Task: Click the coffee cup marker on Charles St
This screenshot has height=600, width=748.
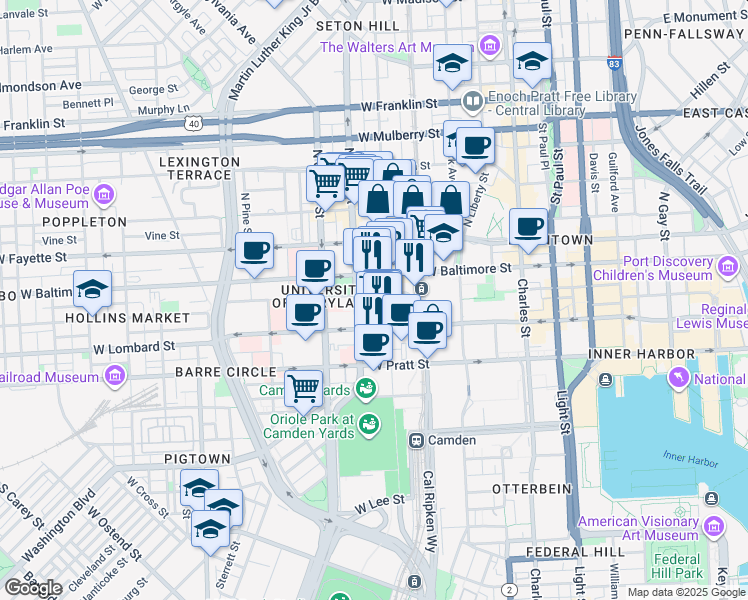Action: (528, 226)
